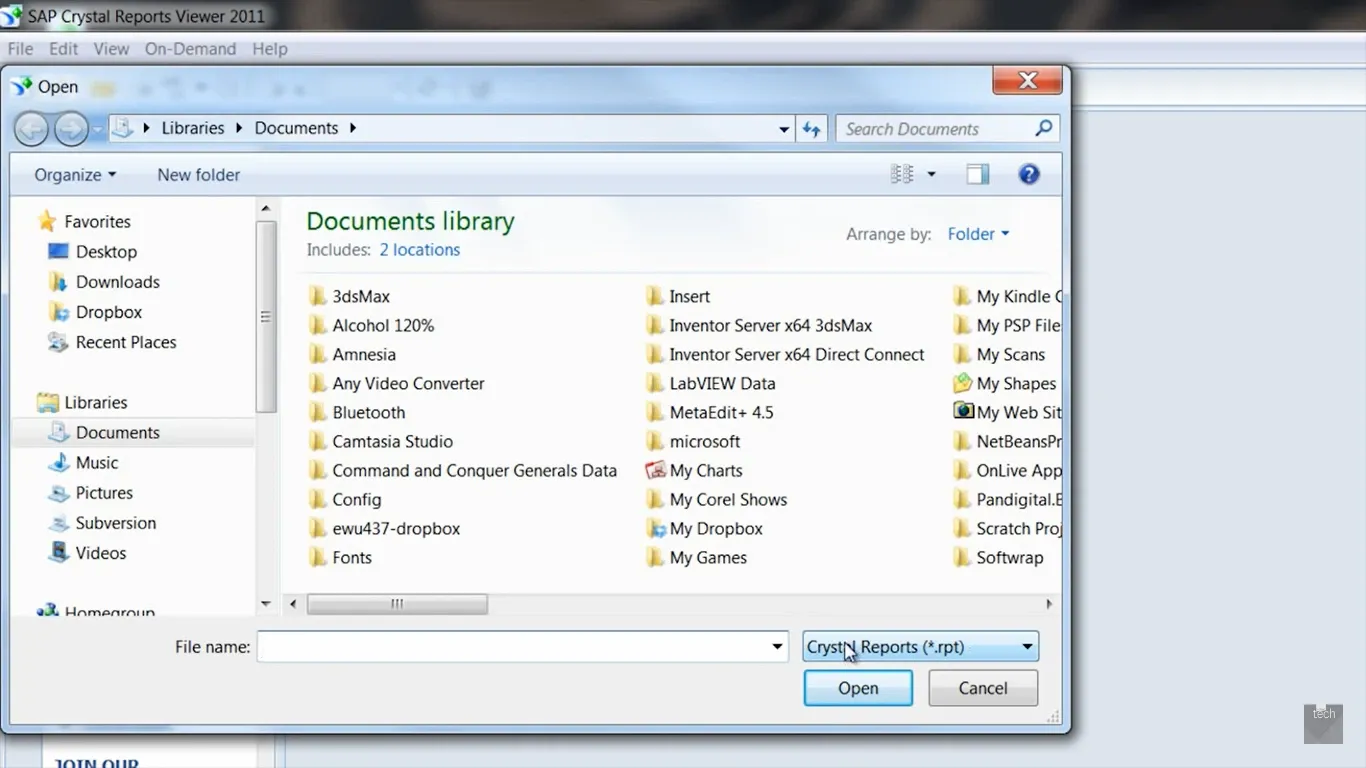Expand the File name history dropdown arrow
This screenshot has height=768, width=1366.
pyautogui.click(x=777, y=647)
